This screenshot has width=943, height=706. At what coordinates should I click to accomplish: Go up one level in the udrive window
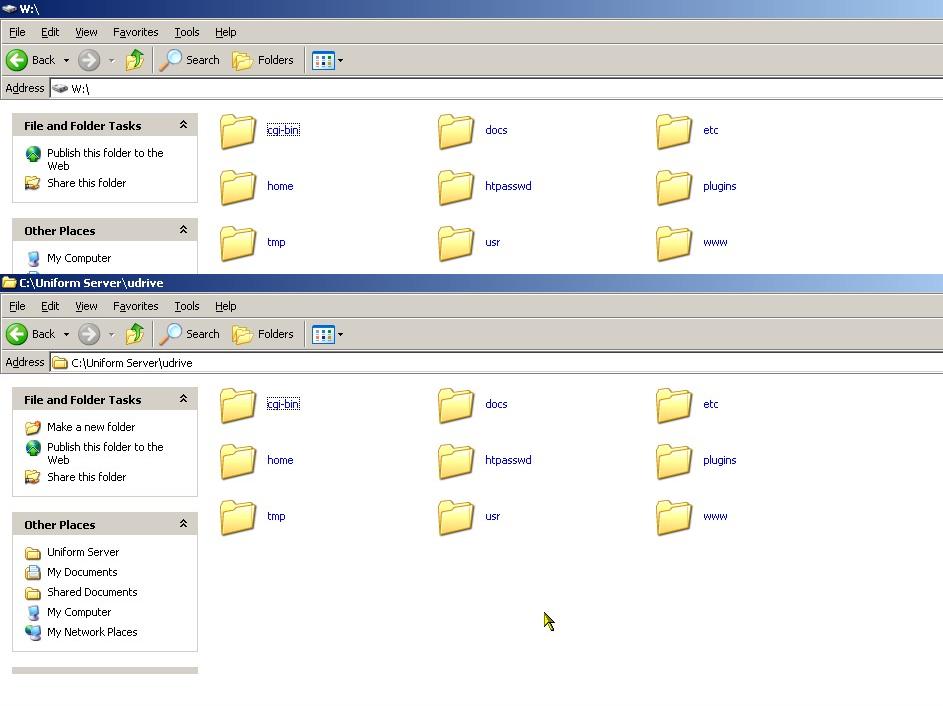135,334
